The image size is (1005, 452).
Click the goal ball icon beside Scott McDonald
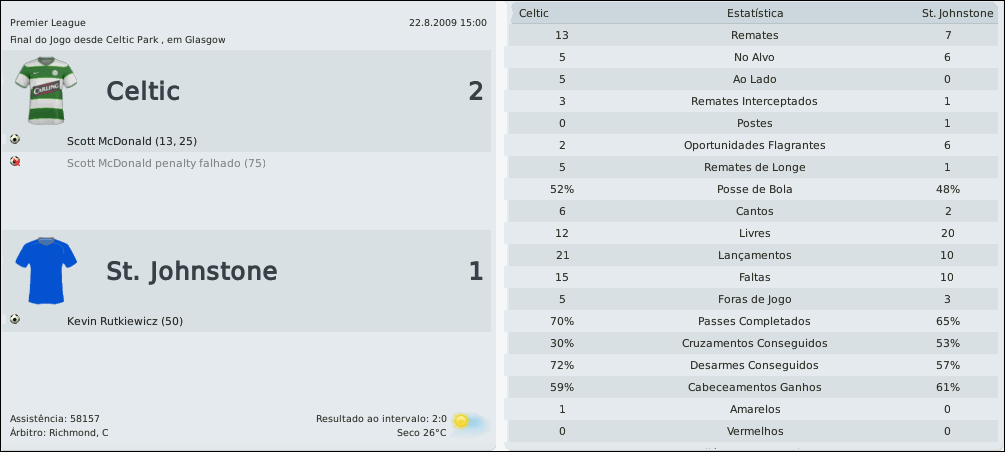(x=15, y=140)
